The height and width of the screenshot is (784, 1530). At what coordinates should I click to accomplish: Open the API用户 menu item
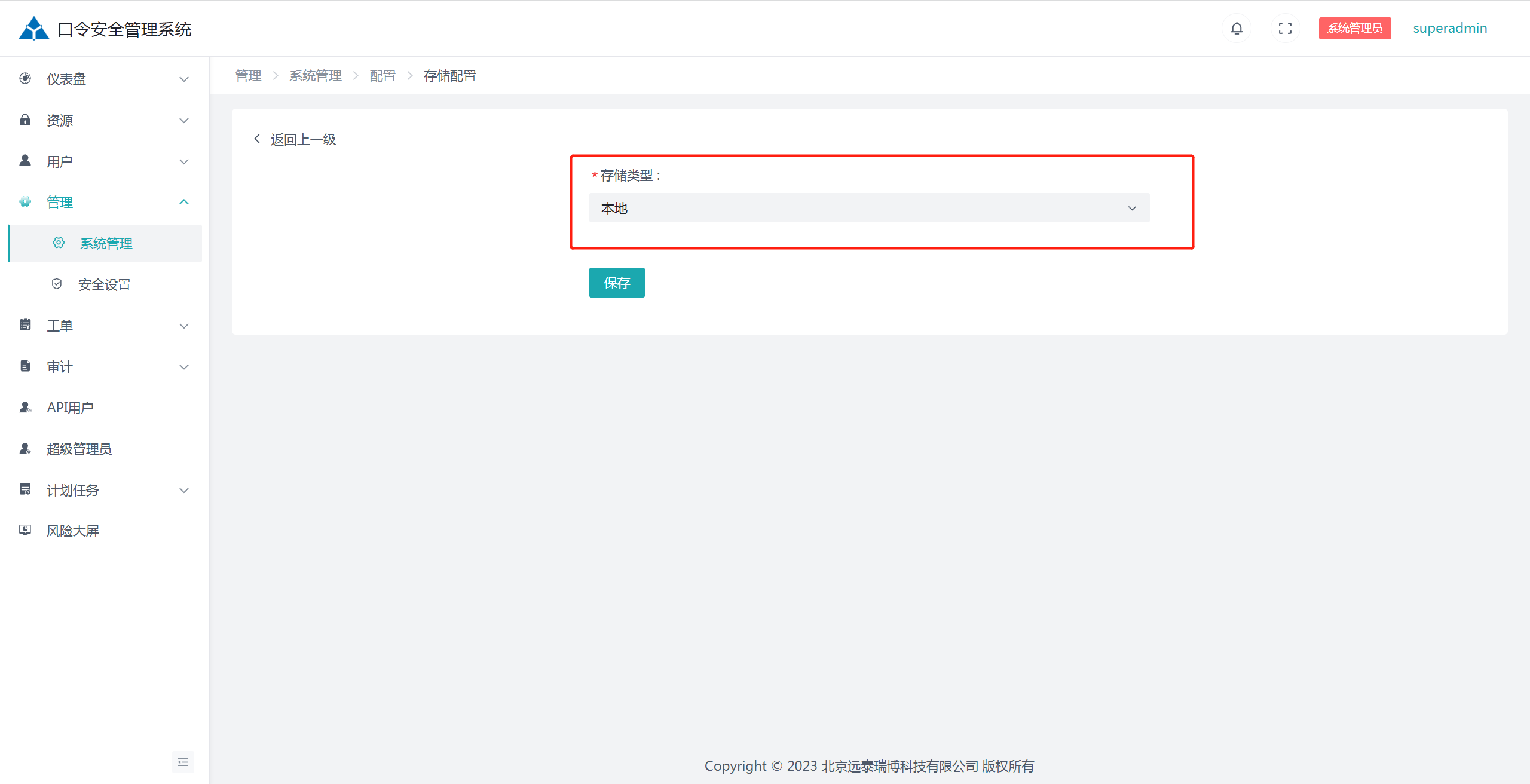click(x=70, y=408)
